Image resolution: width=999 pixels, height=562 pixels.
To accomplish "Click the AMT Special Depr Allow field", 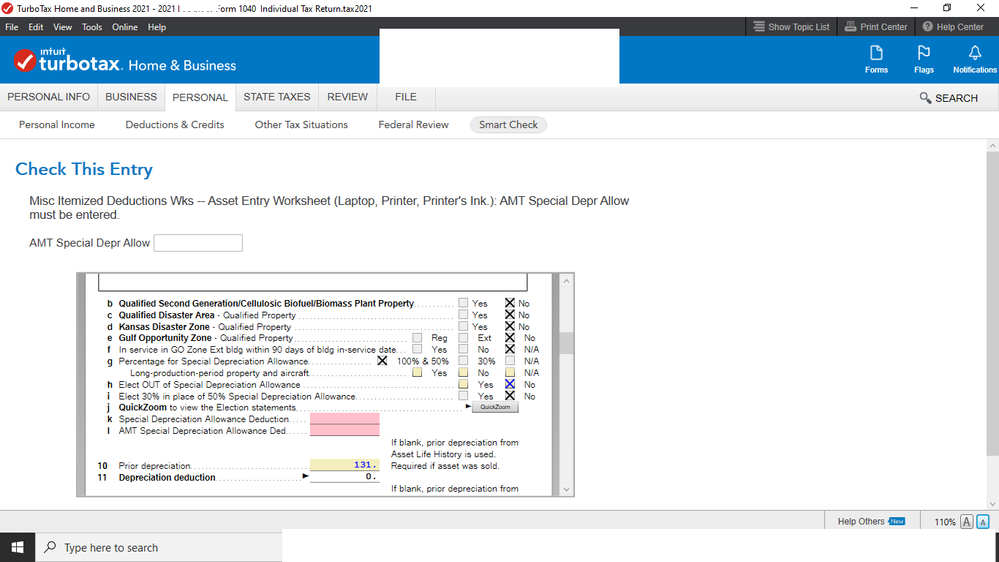I will (x=198, y=243).
